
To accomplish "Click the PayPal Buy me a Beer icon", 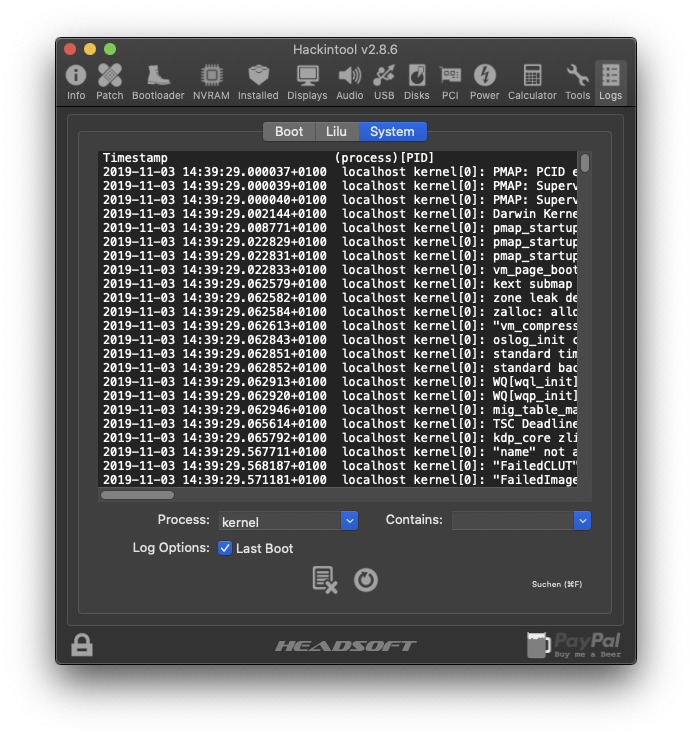I will pos(574,645).
